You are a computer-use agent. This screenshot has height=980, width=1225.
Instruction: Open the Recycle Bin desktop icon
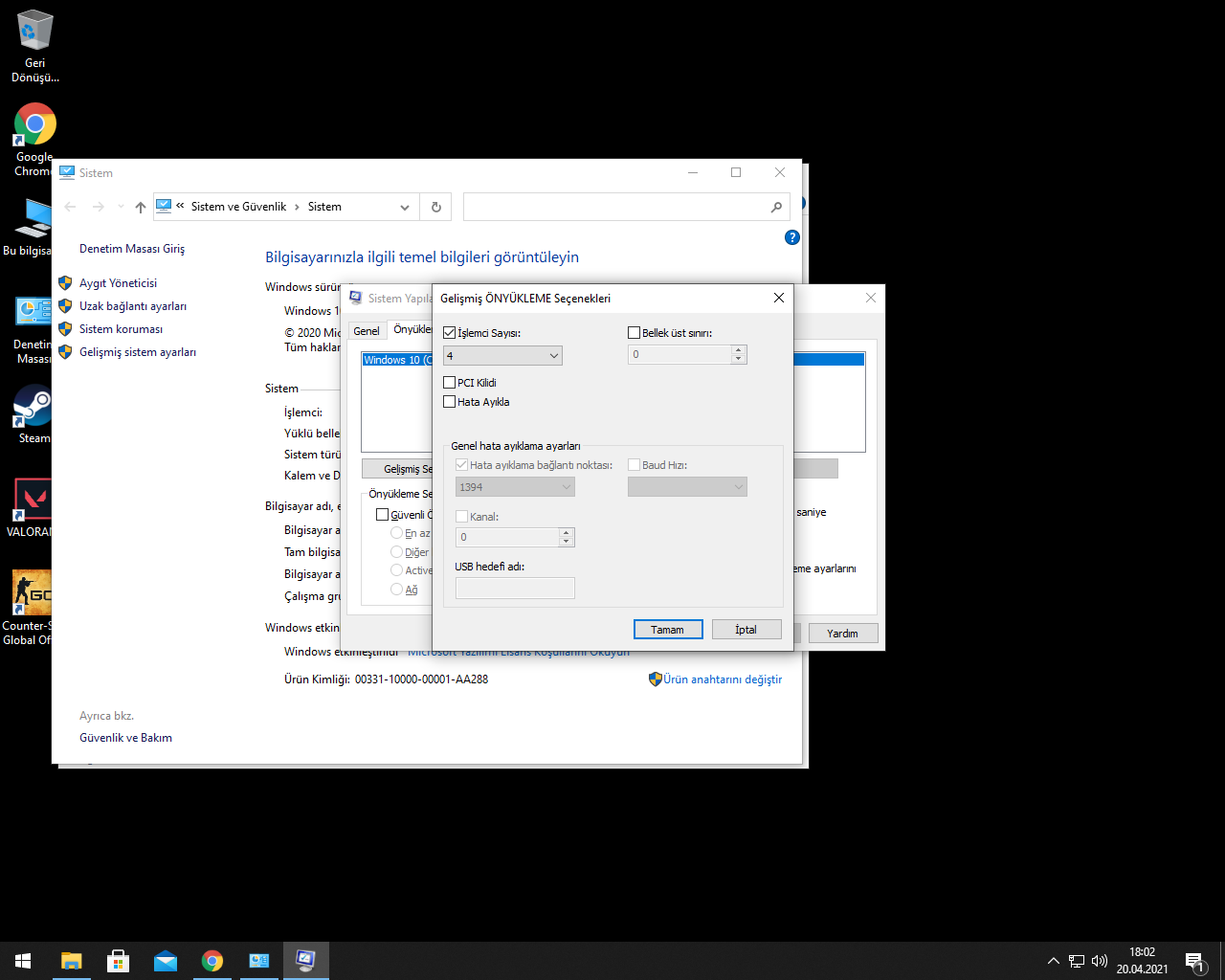(x=35, y=46)
